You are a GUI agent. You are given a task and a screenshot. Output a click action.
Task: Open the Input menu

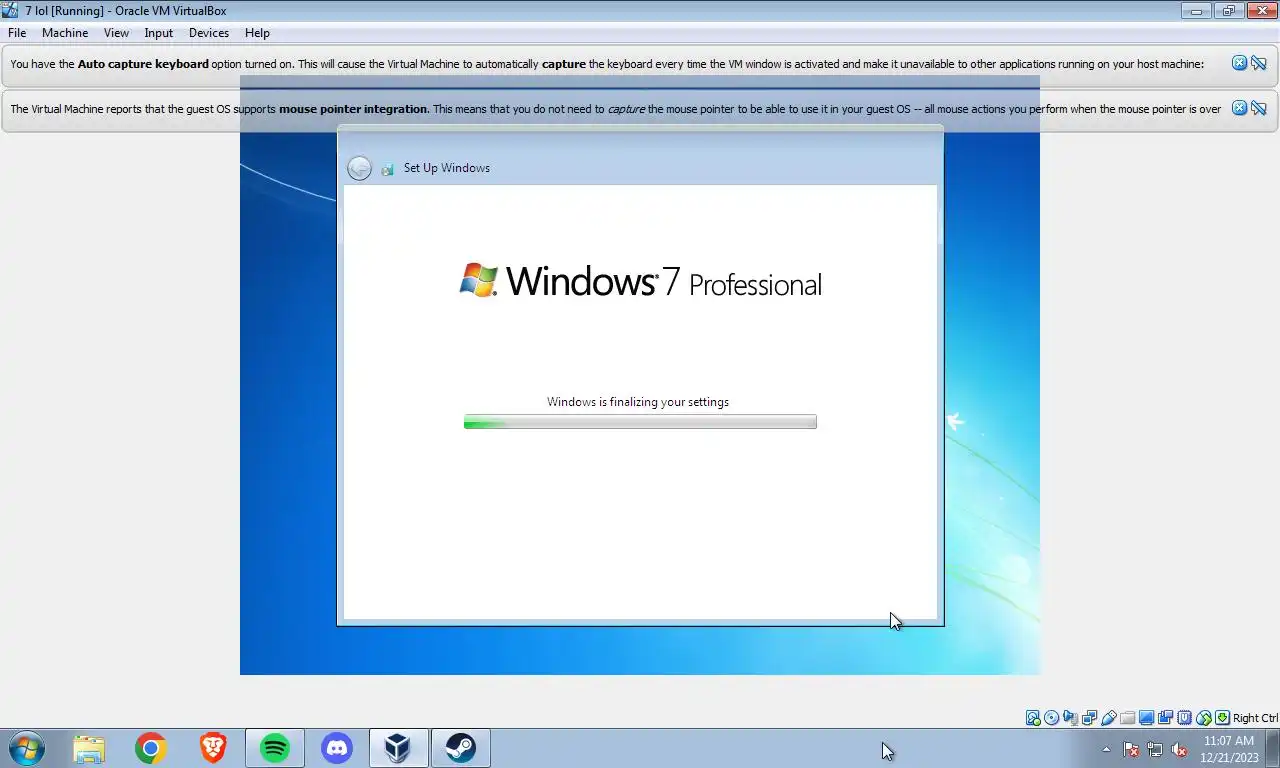[158, 33]
